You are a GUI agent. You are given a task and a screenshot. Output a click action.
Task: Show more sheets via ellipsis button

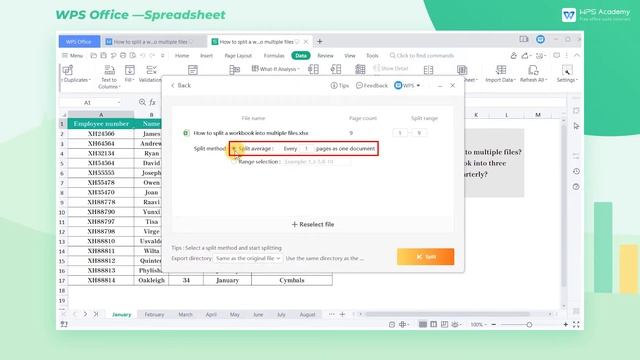click(x=331, y=314)
